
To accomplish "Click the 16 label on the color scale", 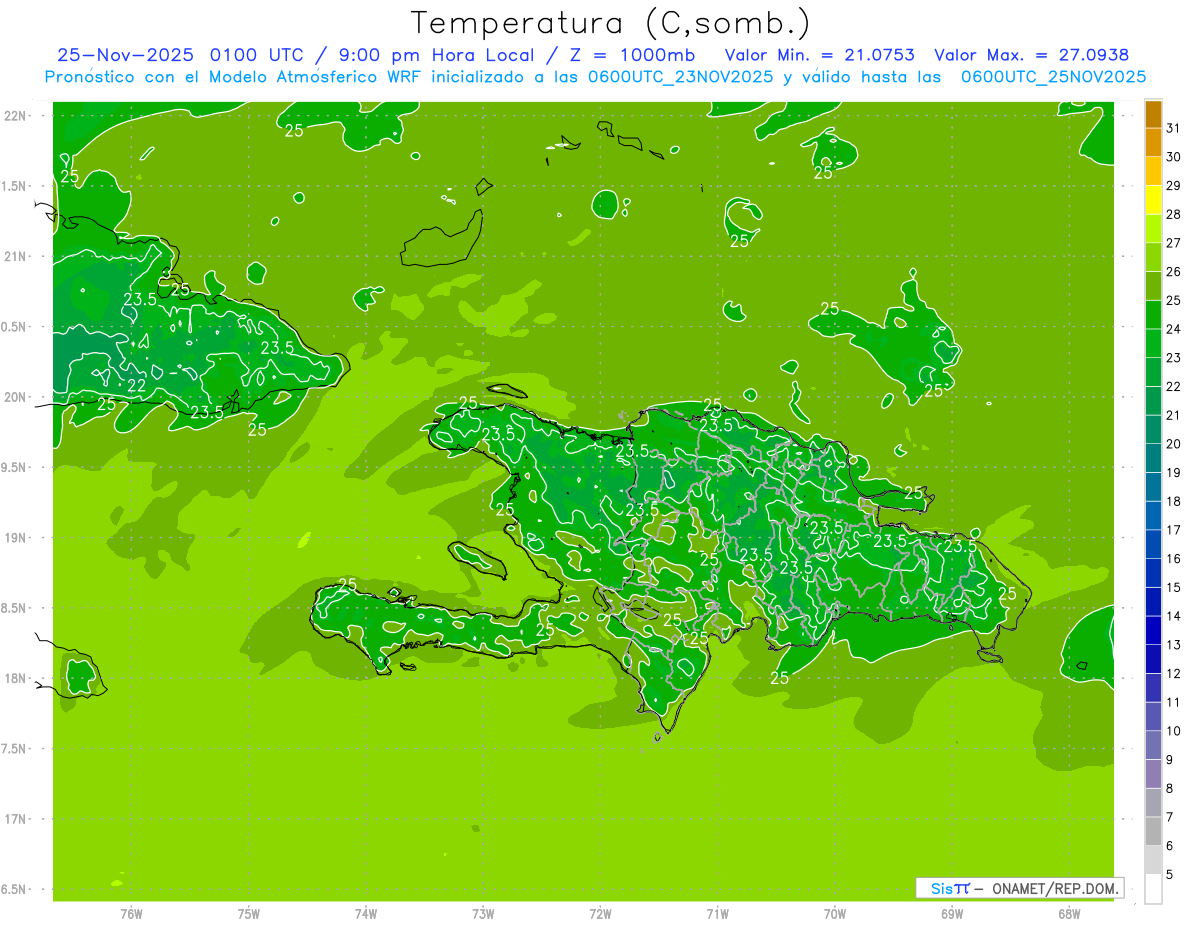I will click(x=1173, y=559).
